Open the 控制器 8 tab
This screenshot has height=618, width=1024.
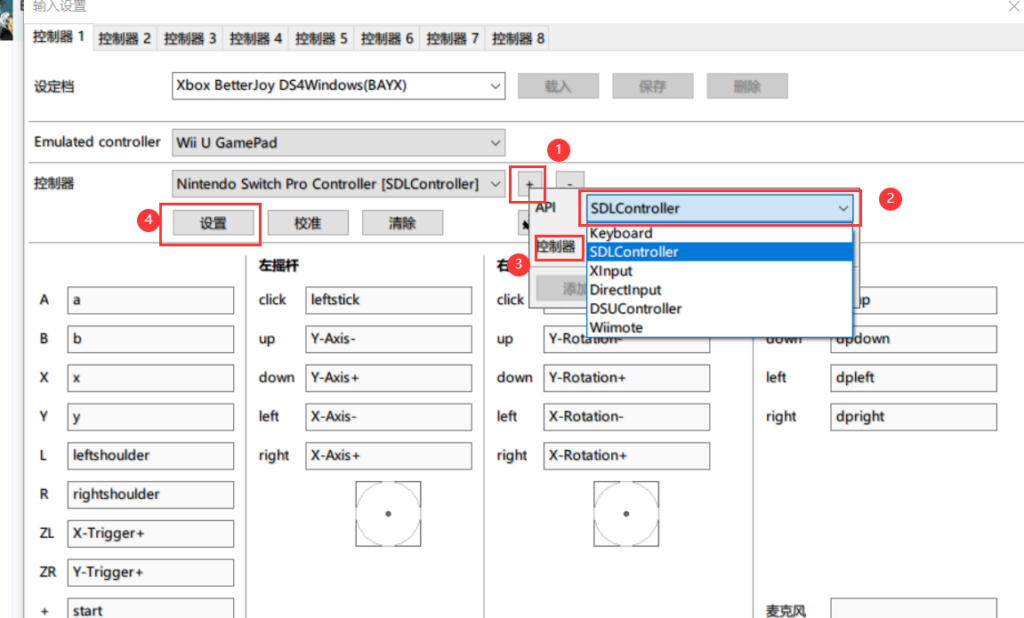[x=519, y=39]
